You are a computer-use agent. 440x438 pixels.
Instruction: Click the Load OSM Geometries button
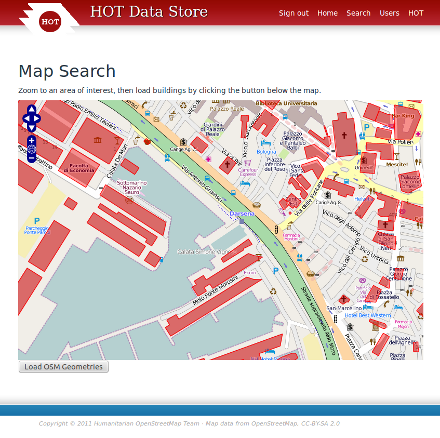coord(63,367)
